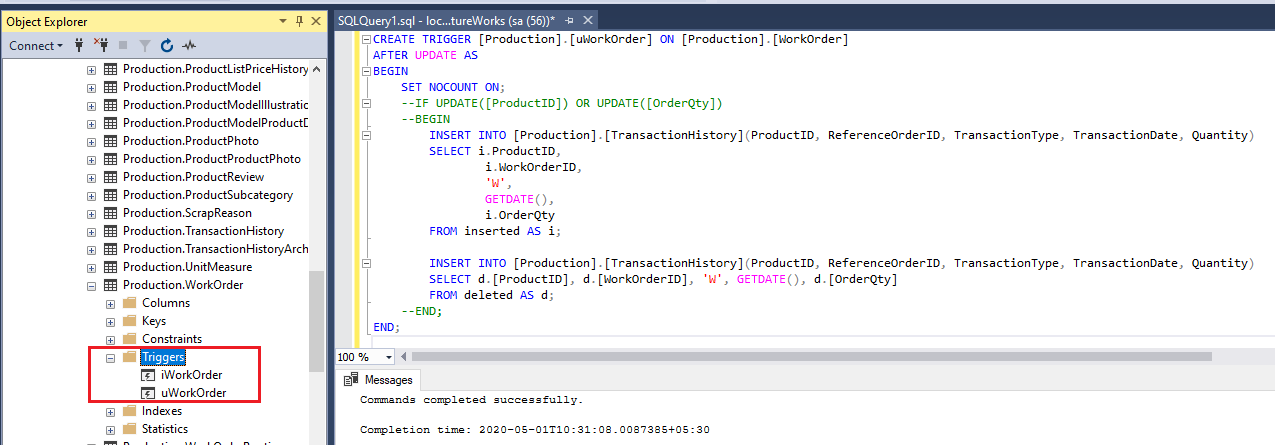Collapse the first INSERT INTO statement outline
This screenshot has width=1275, height=445.
point(366,135)
